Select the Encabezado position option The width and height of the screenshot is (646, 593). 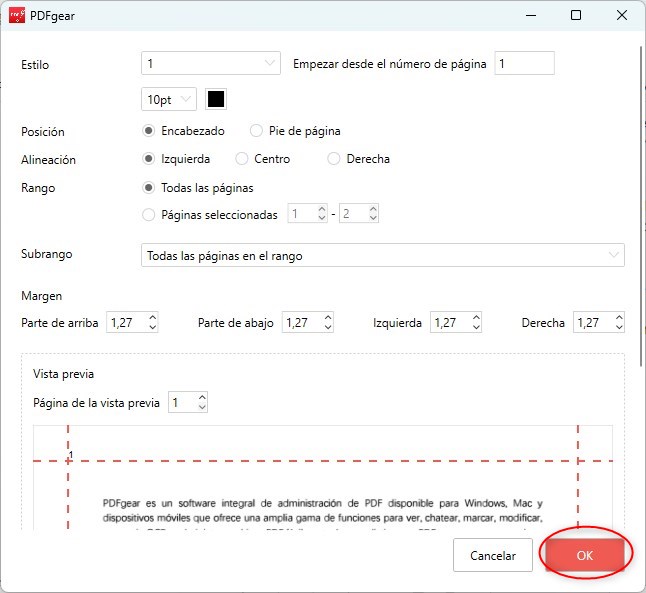tap(150, 131)
